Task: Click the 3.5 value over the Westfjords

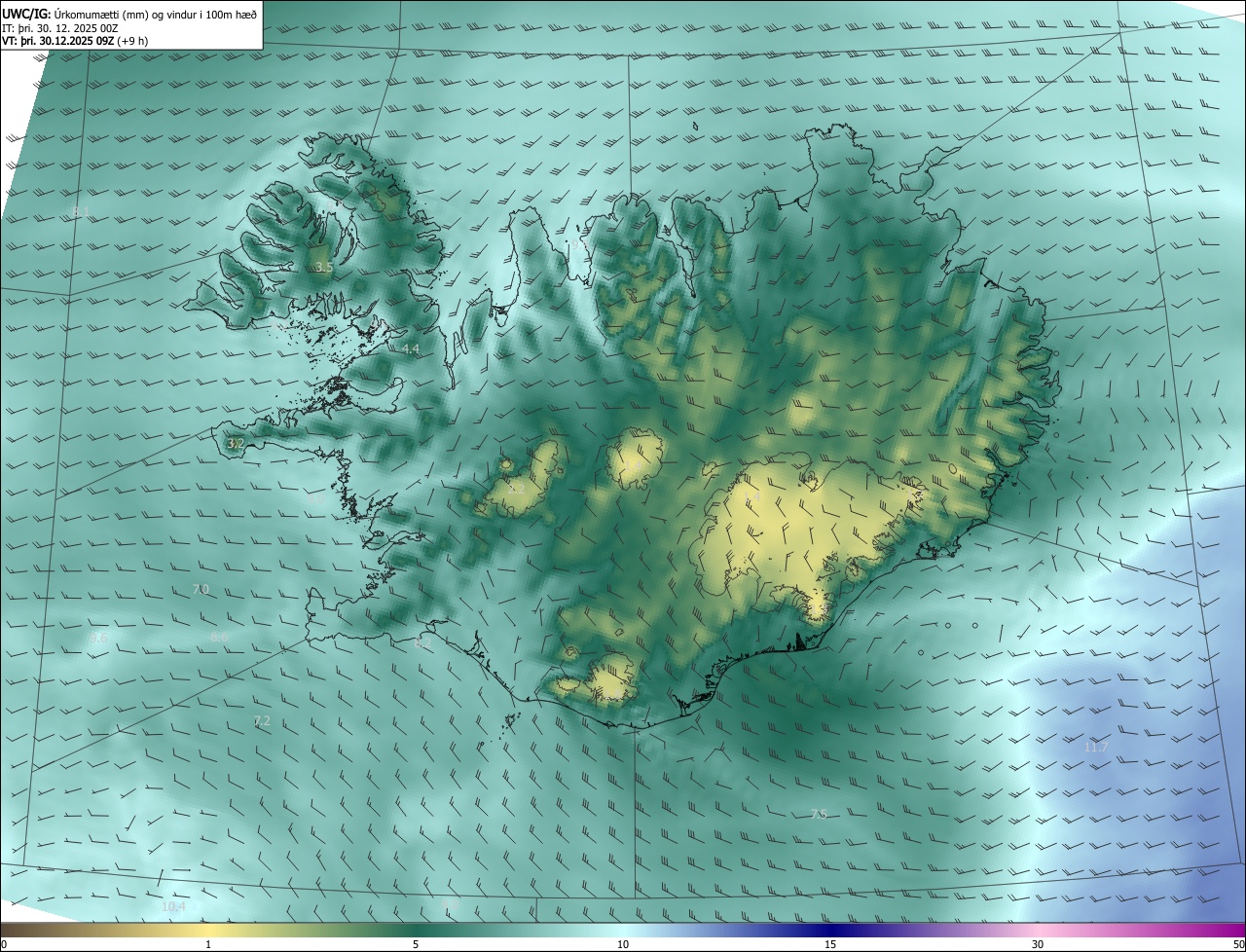Action: pos(324,267)
